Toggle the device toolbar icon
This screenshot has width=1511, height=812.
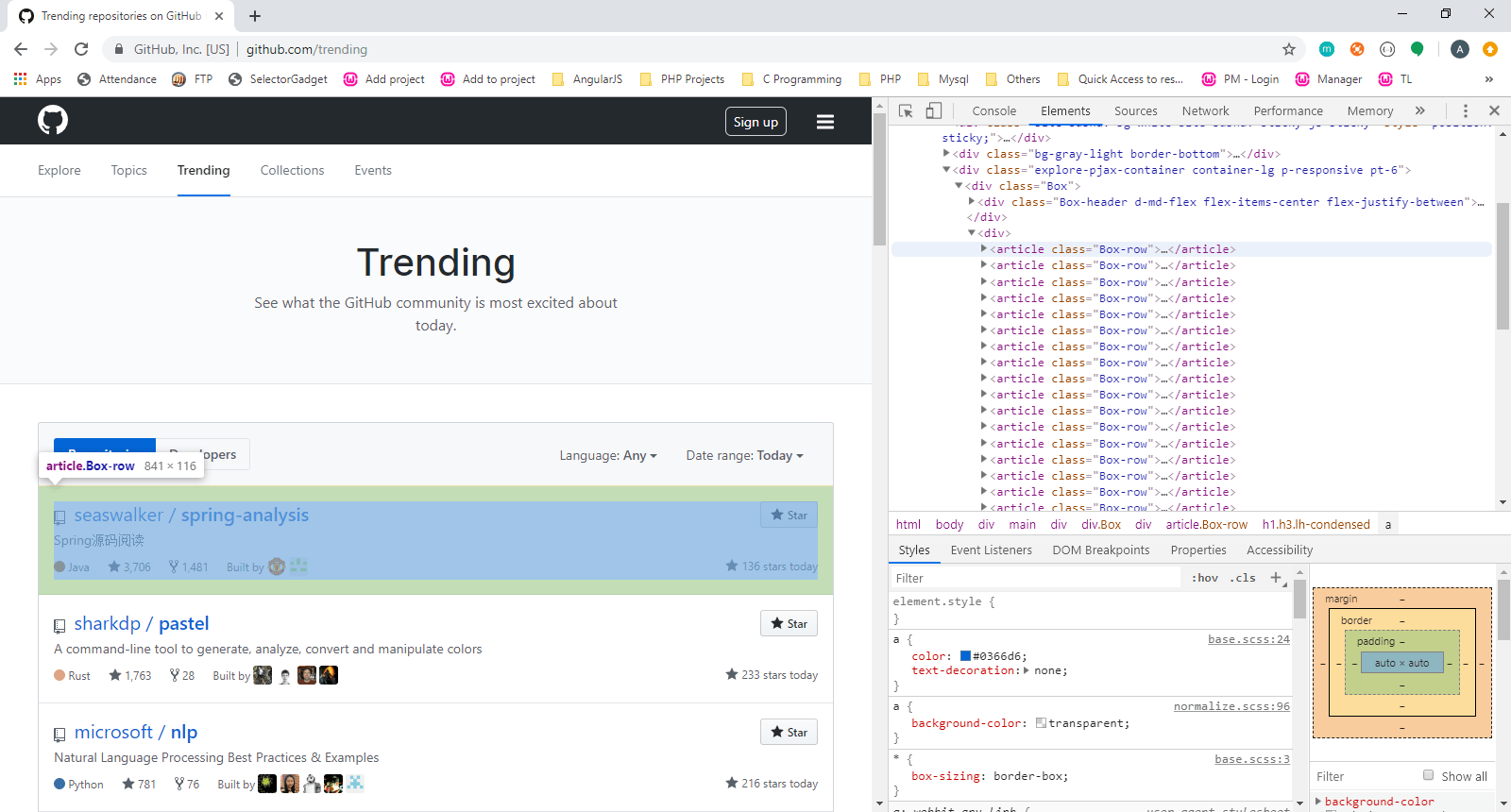pos(933,110)
